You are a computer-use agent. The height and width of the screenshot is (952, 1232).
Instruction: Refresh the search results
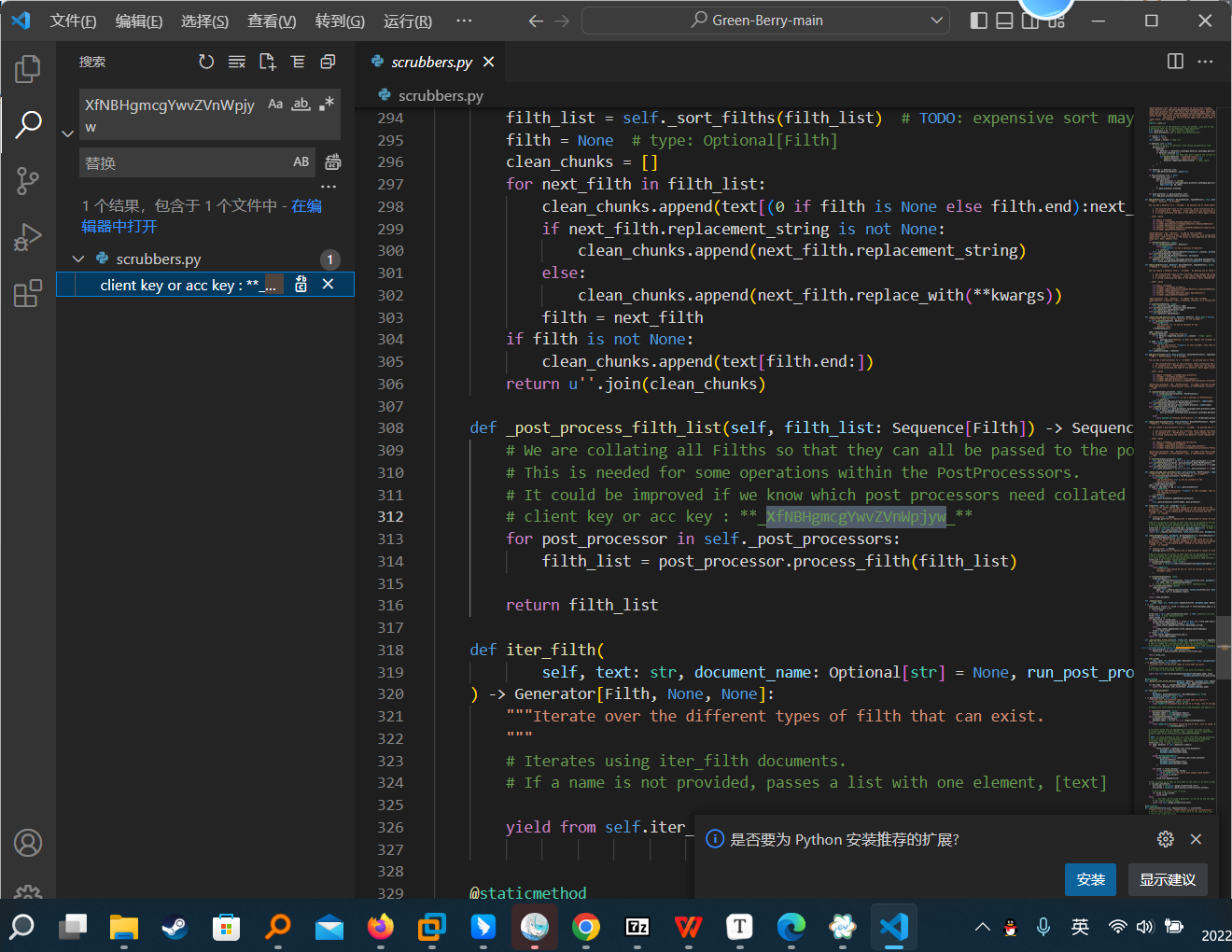click(206, 62)
